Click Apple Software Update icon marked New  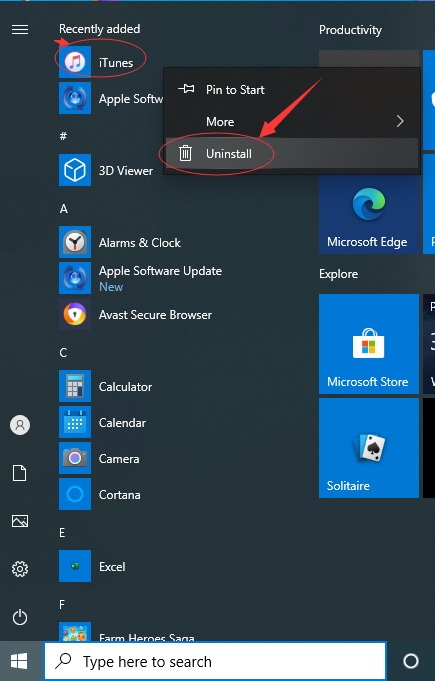point(75,278)
